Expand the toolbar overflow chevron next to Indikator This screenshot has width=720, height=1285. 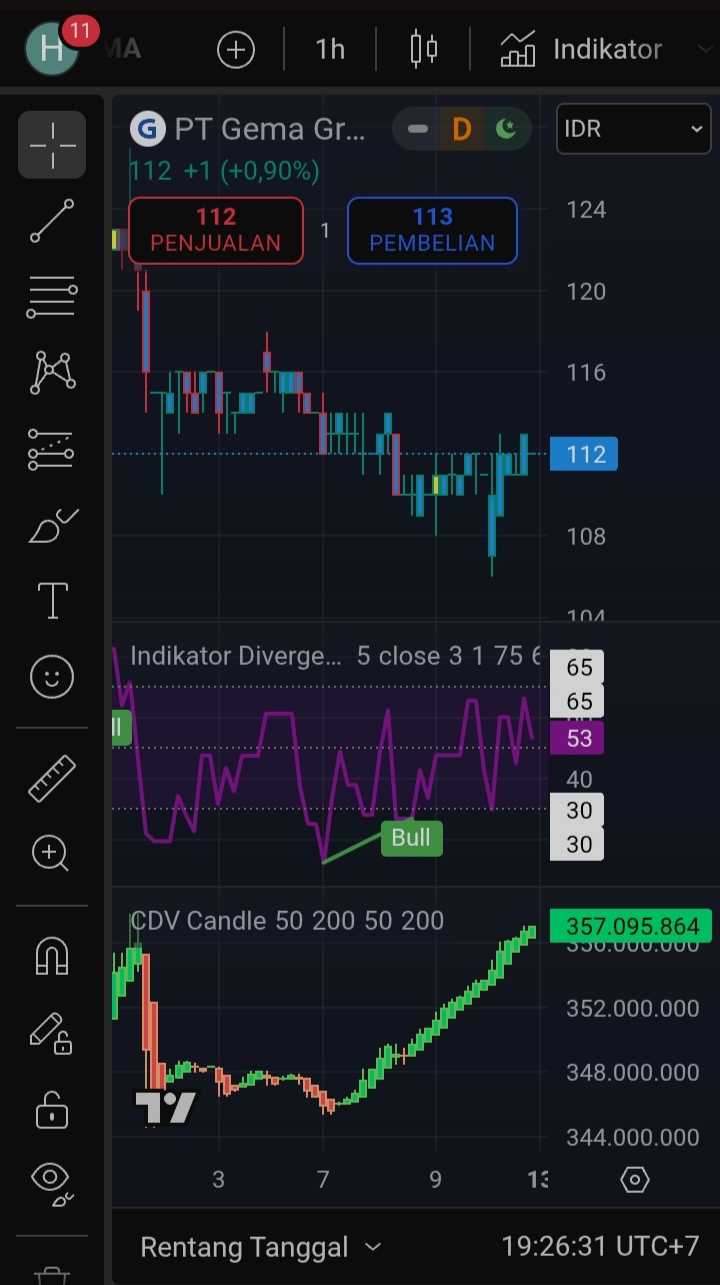click(x=703, y=49)
